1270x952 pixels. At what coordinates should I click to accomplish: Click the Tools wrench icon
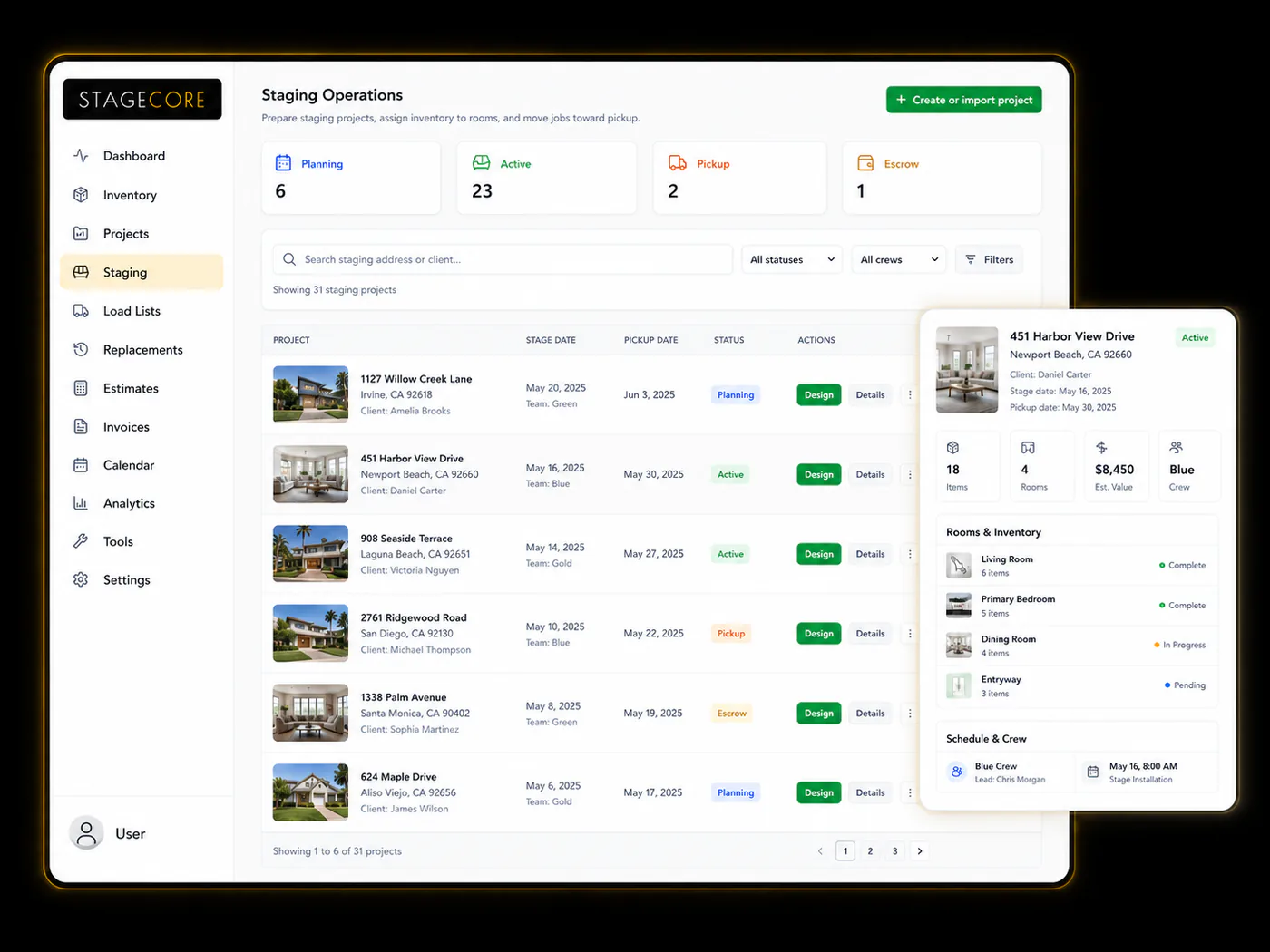[x=81, y=541]
